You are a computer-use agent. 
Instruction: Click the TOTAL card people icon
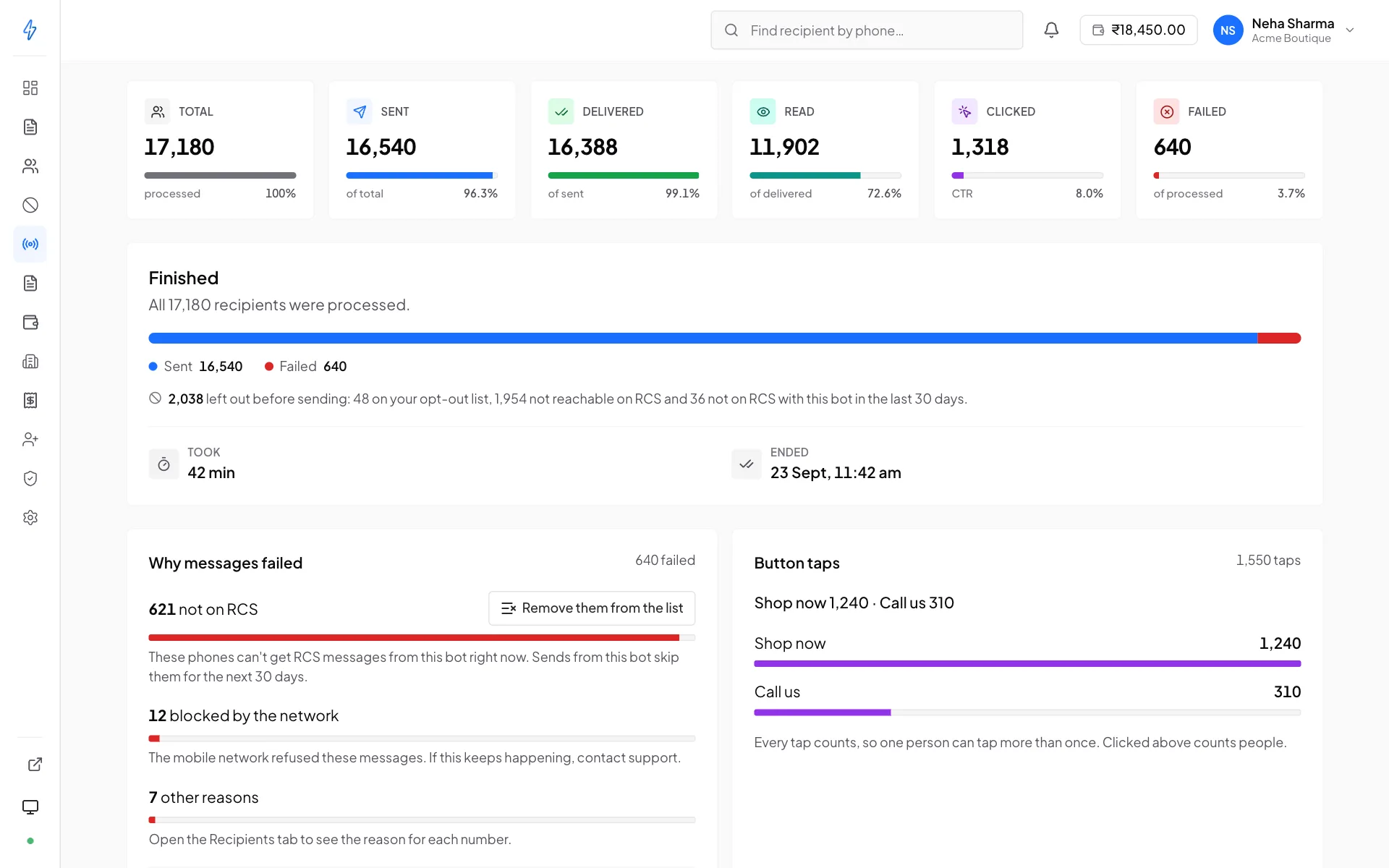click(157, 111)
